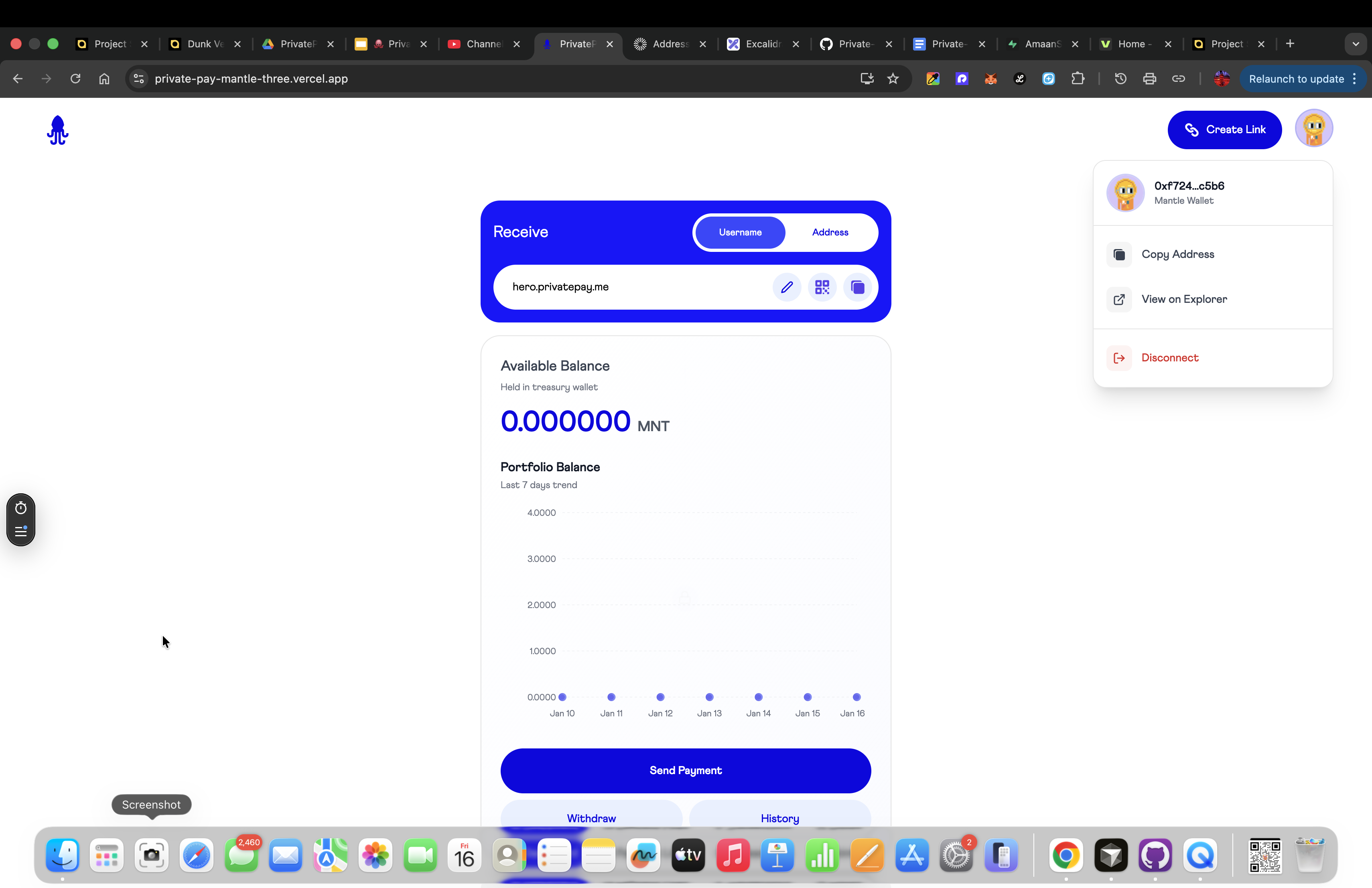Select Copy Address menu item
Screen dimensions: 1372x888
[1177, 254]
